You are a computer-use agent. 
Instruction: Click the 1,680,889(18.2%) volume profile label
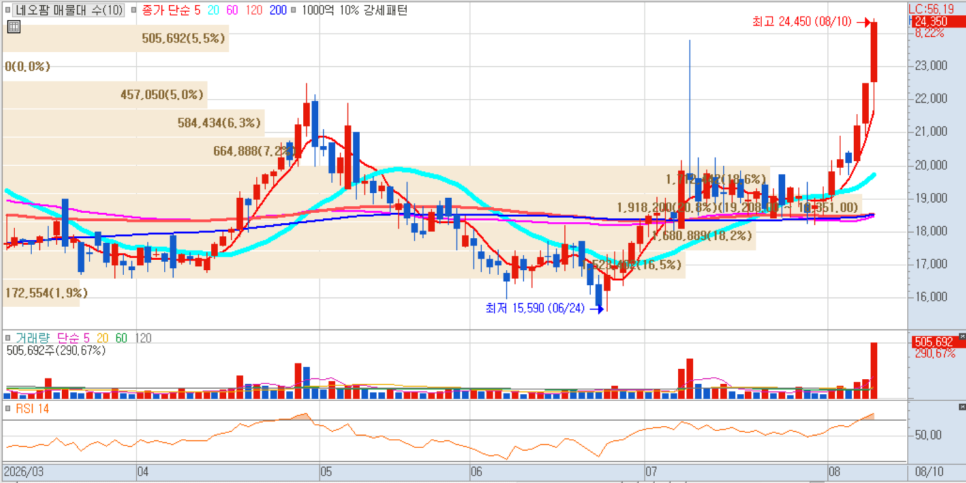(x=703, y=236)
